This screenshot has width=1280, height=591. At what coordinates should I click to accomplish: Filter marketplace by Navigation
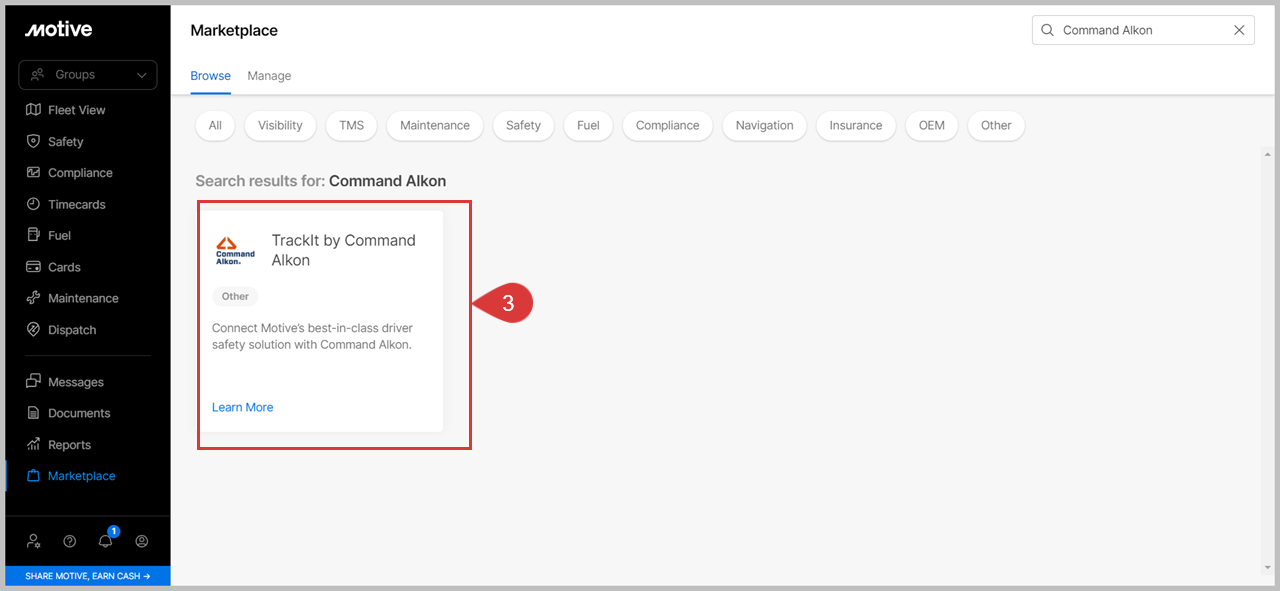[765, 125]
